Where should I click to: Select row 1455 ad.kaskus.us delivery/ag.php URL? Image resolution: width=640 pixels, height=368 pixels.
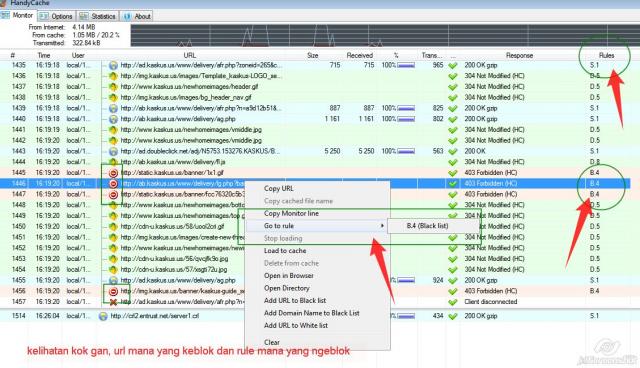point(178,280)
